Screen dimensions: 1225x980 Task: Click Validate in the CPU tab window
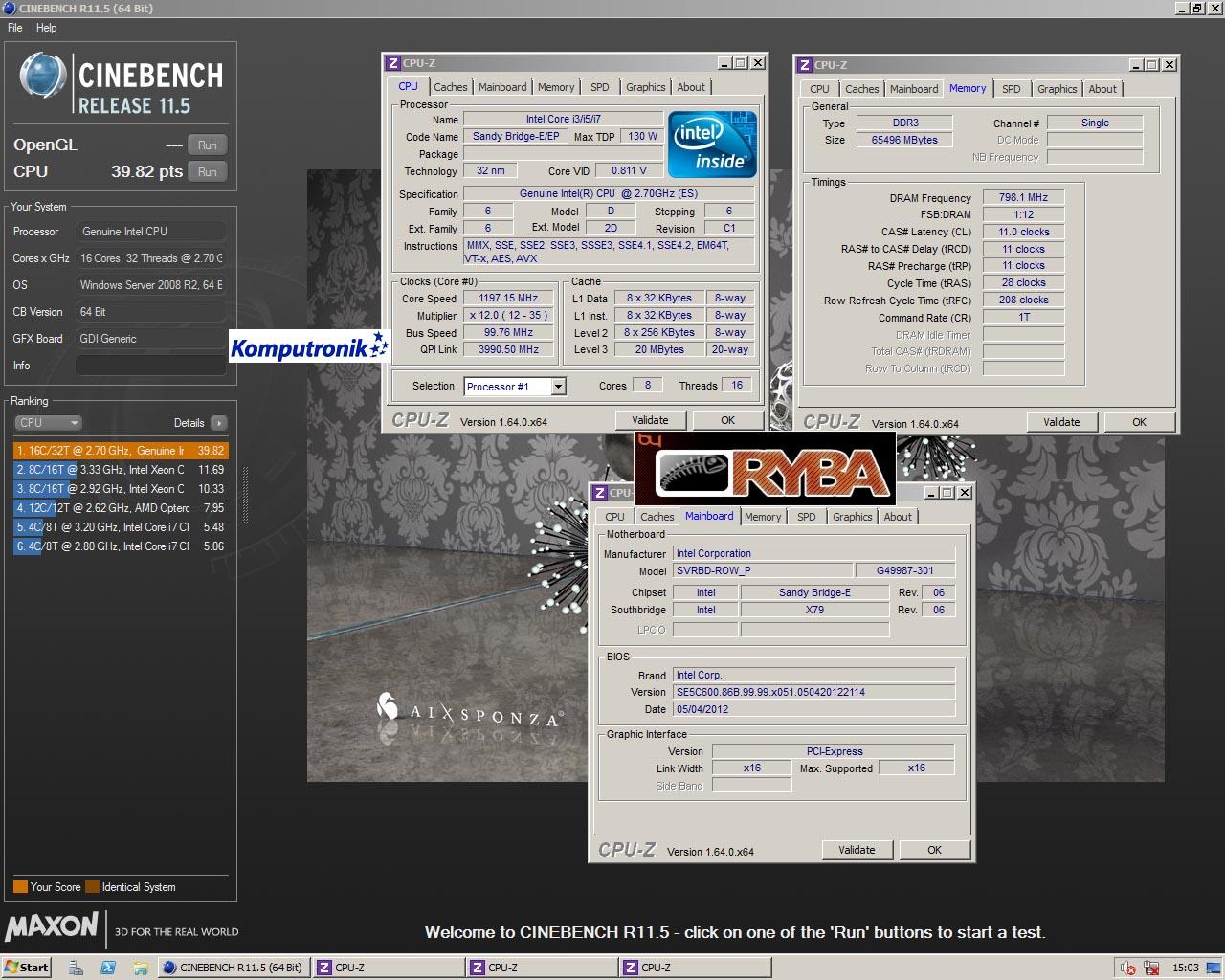click(x=650, y=420)
